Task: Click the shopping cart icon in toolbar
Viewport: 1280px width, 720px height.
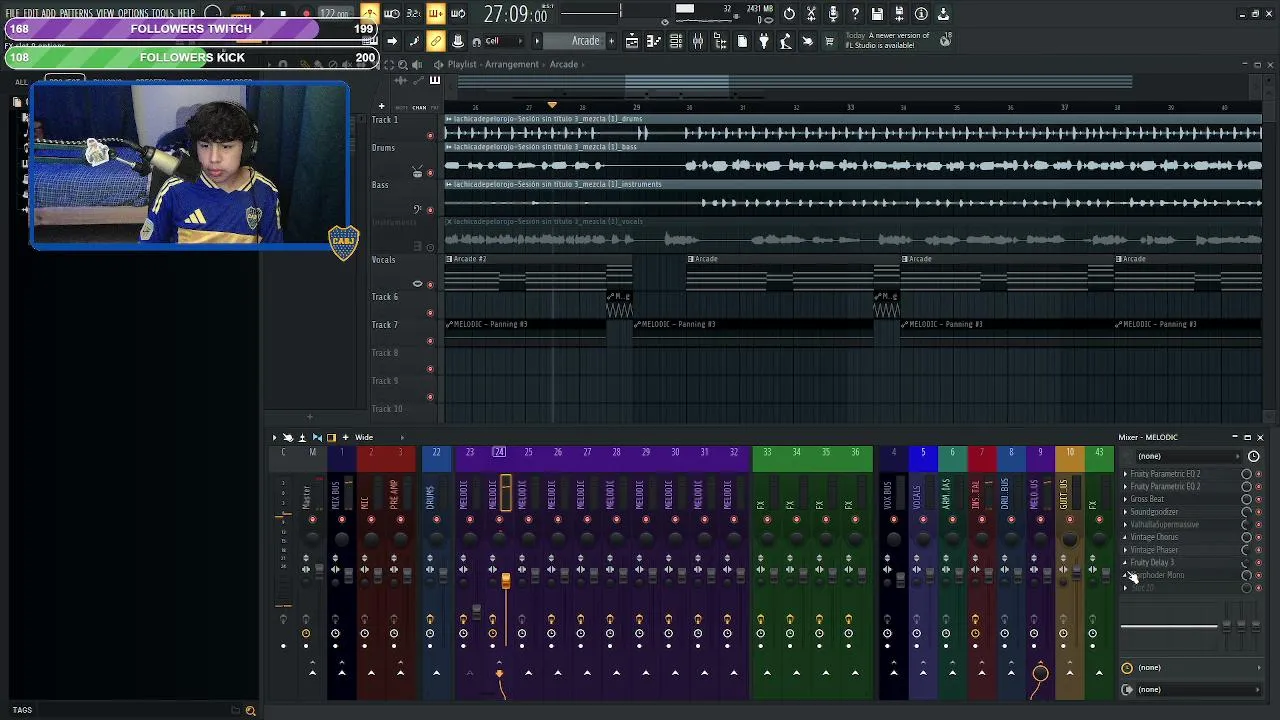Action: click(829, 41)
